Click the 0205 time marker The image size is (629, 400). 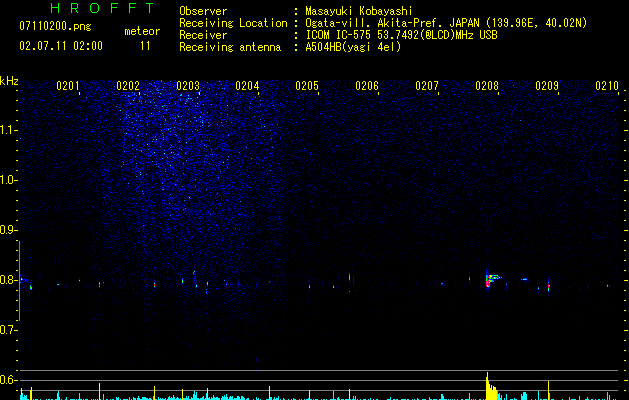click(x=307, y=85)
